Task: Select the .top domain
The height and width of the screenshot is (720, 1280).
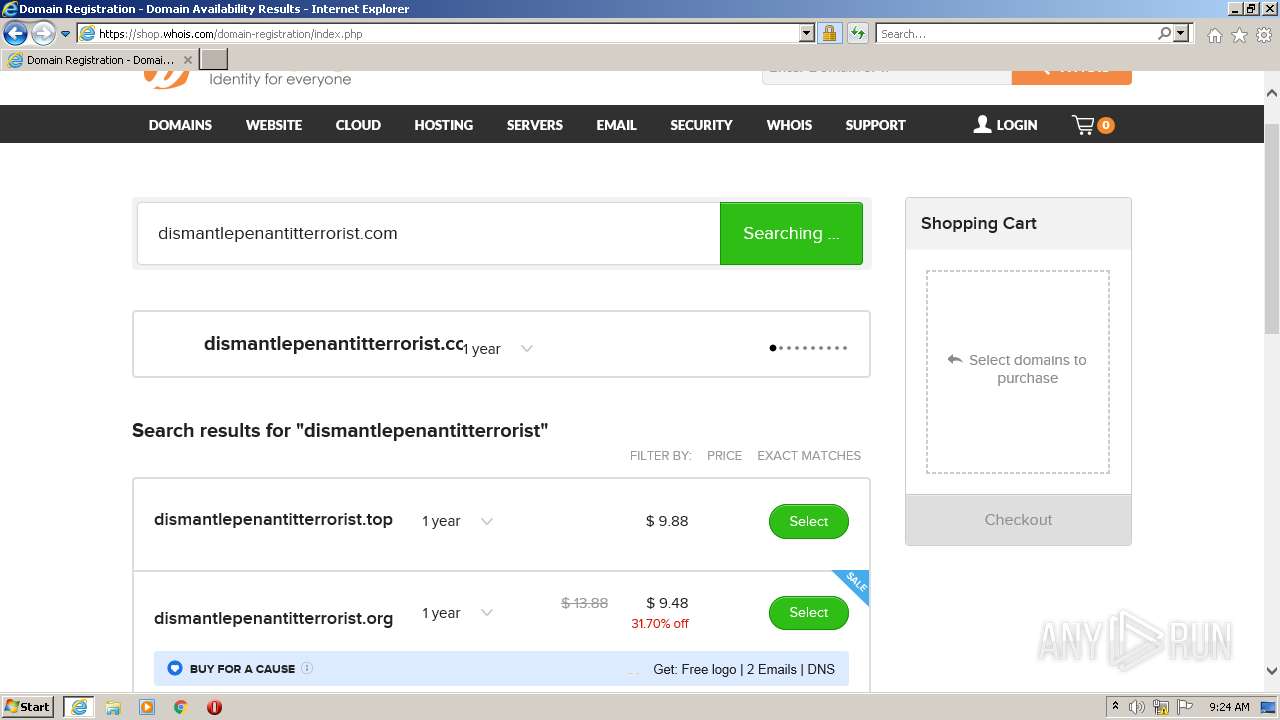Action: pos(808,521)
